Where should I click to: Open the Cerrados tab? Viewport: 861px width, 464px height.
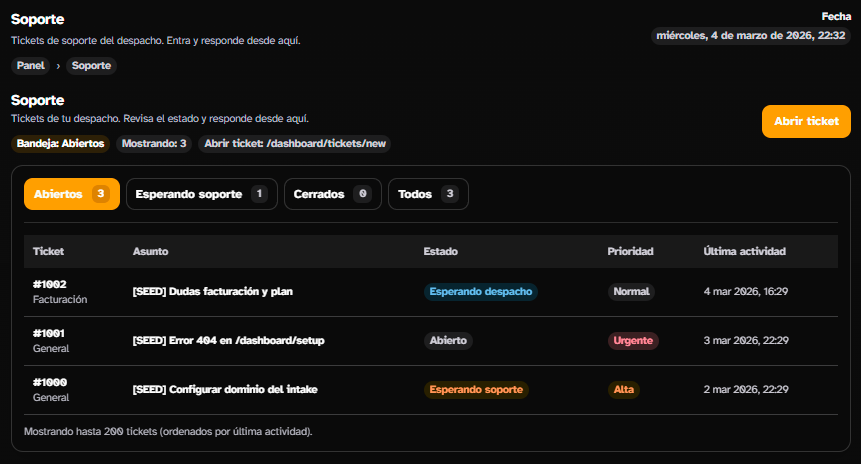(332, 194)
